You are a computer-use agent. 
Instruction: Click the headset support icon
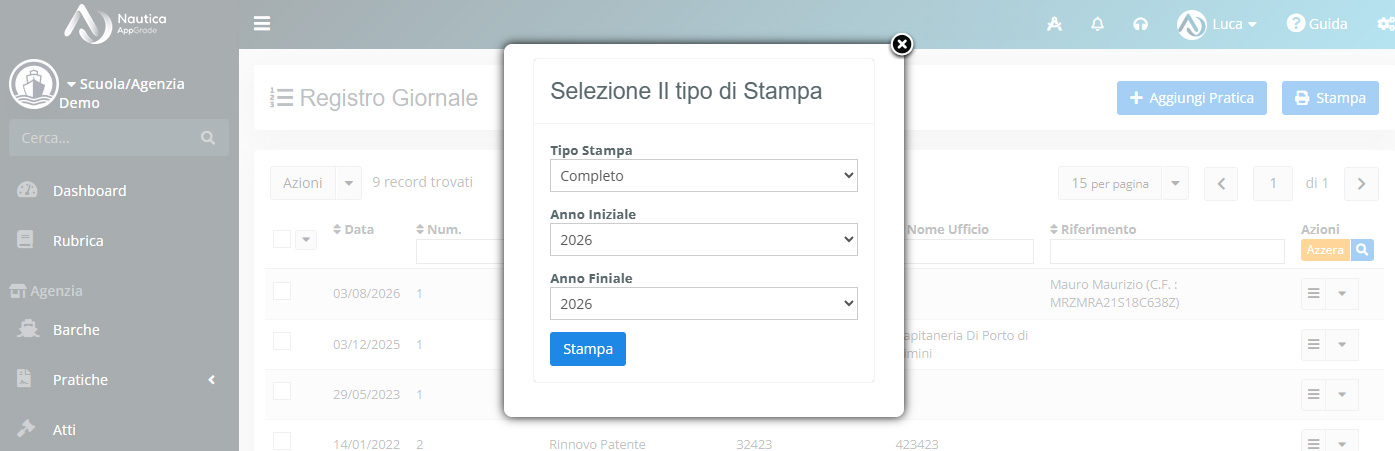coord(1140,24)
